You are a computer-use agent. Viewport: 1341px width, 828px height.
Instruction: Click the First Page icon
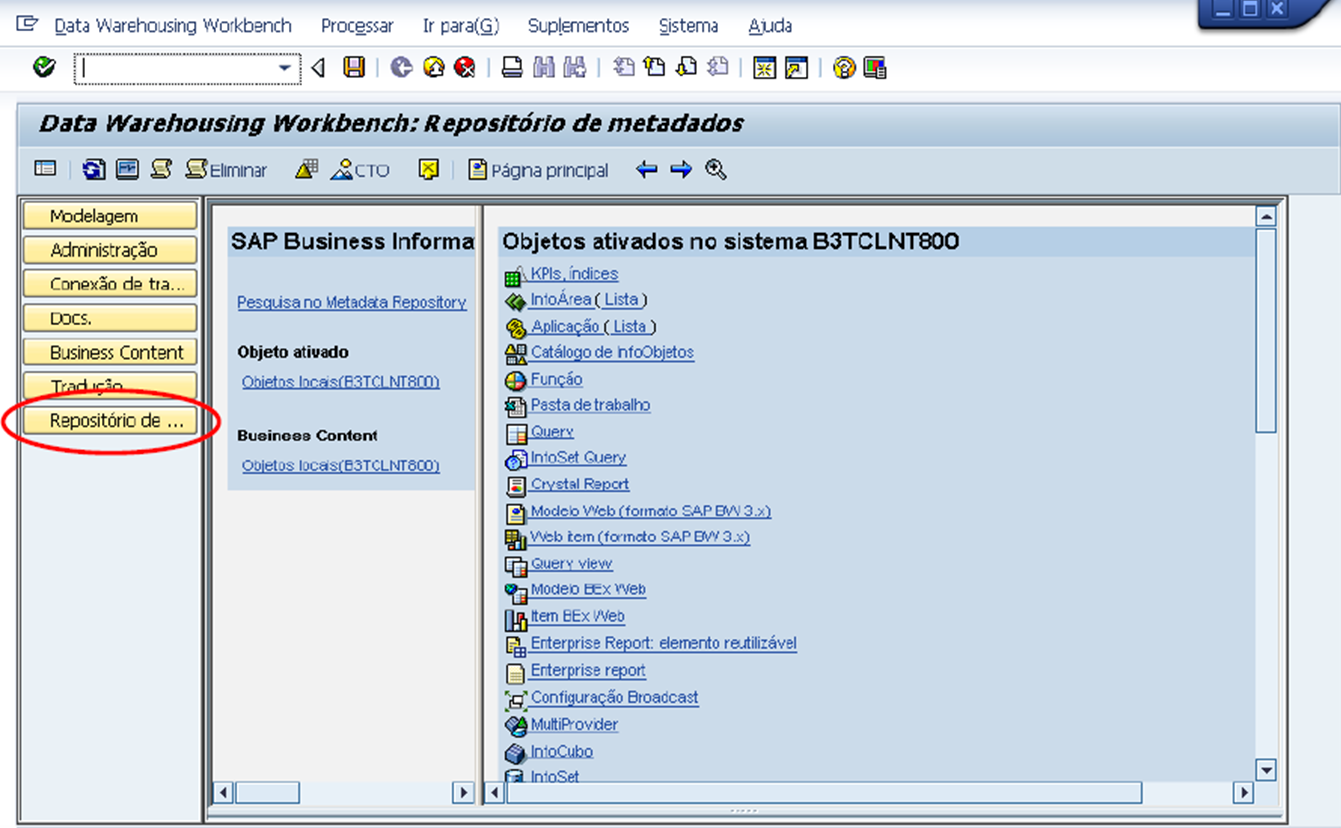pyautogui.click(x=623, y=67)
